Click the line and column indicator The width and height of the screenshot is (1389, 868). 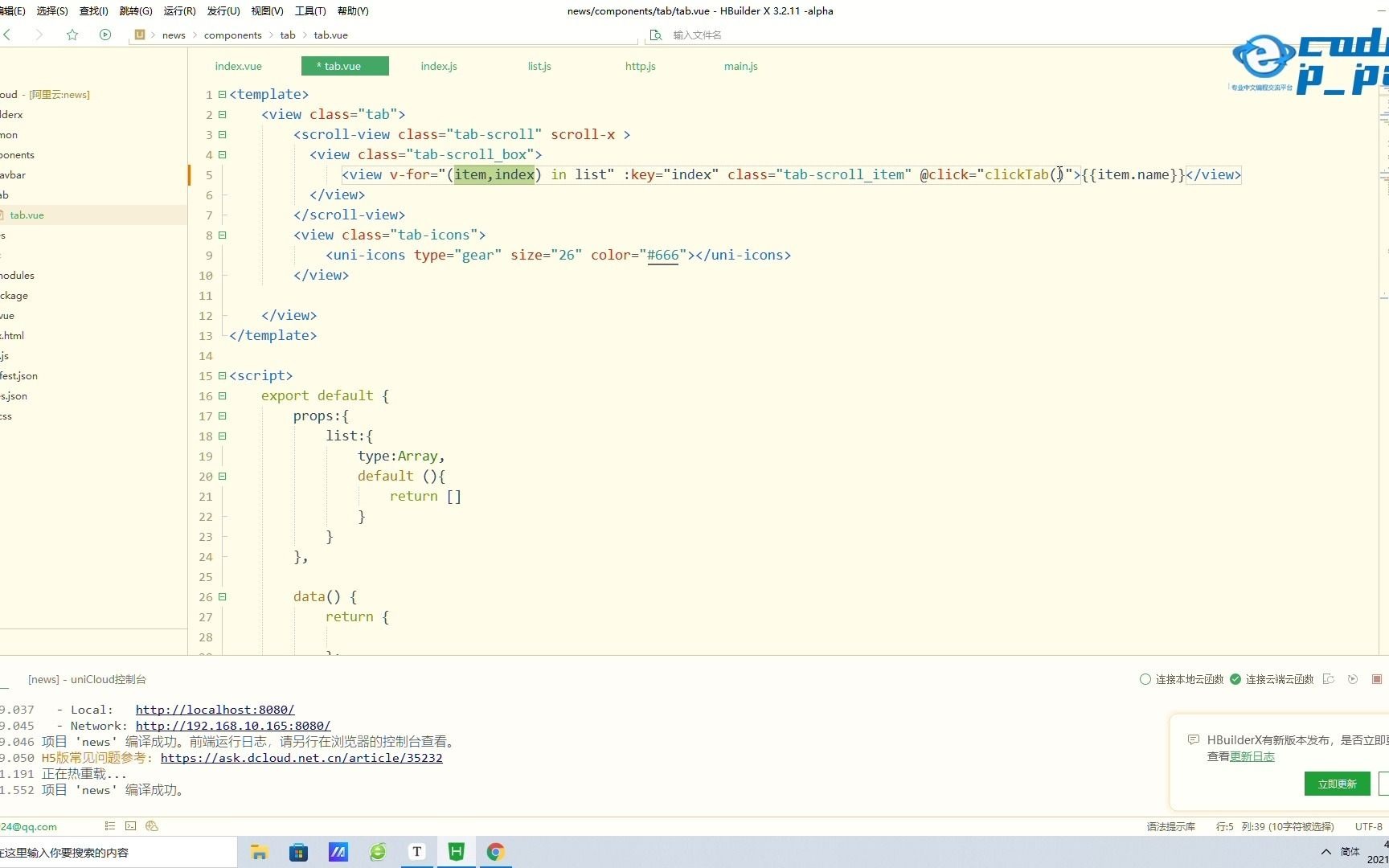coord(1274,826)
